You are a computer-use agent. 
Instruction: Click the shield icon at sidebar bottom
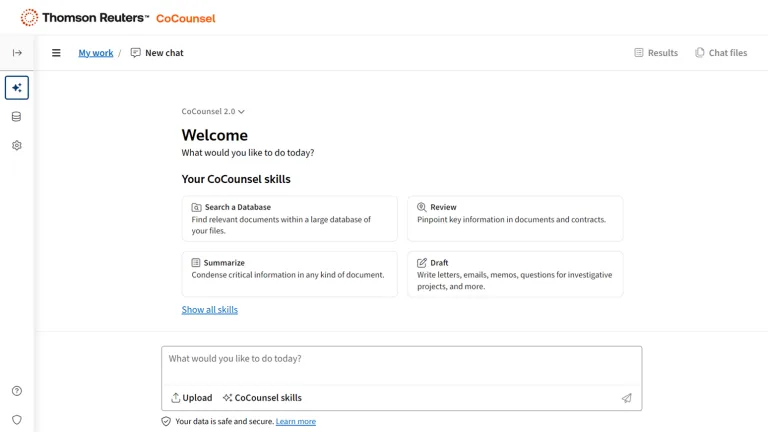coord(17,420)
